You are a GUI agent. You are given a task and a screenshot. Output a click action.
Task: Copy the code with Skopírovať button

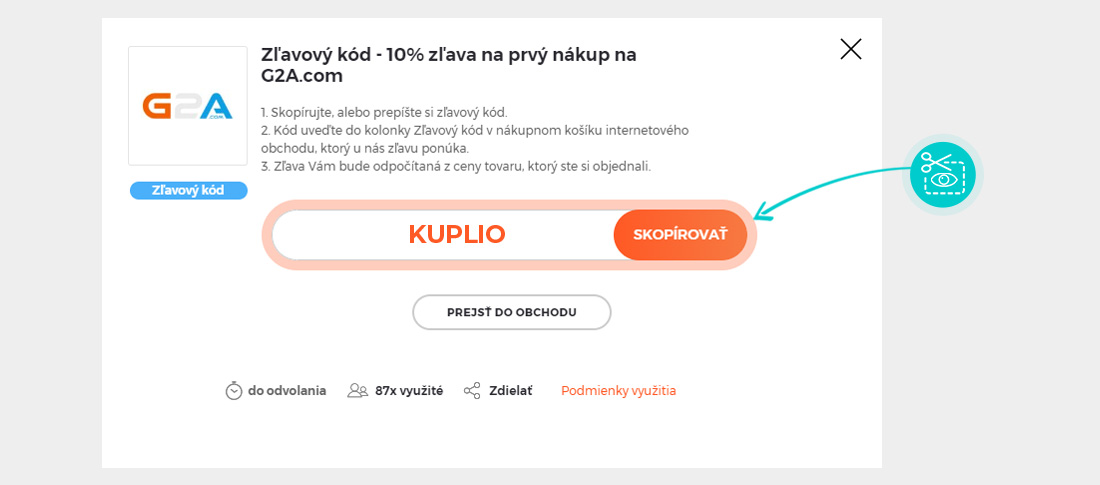680,235
